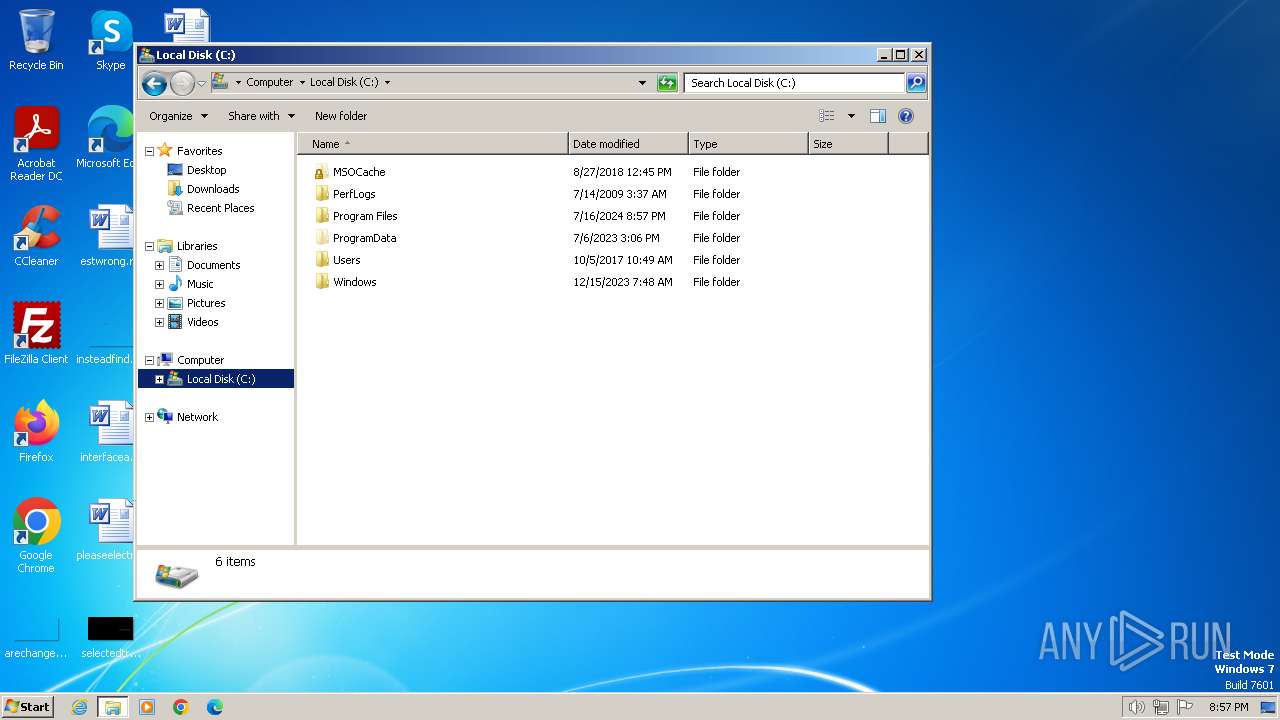Show the preview pane button
Image resolution: width=1280 pixels, height=720 pixels.
(878, 116)
